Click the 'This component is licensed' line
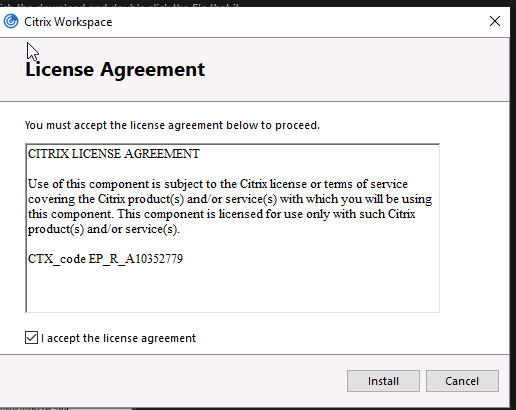 pos(221,214)
